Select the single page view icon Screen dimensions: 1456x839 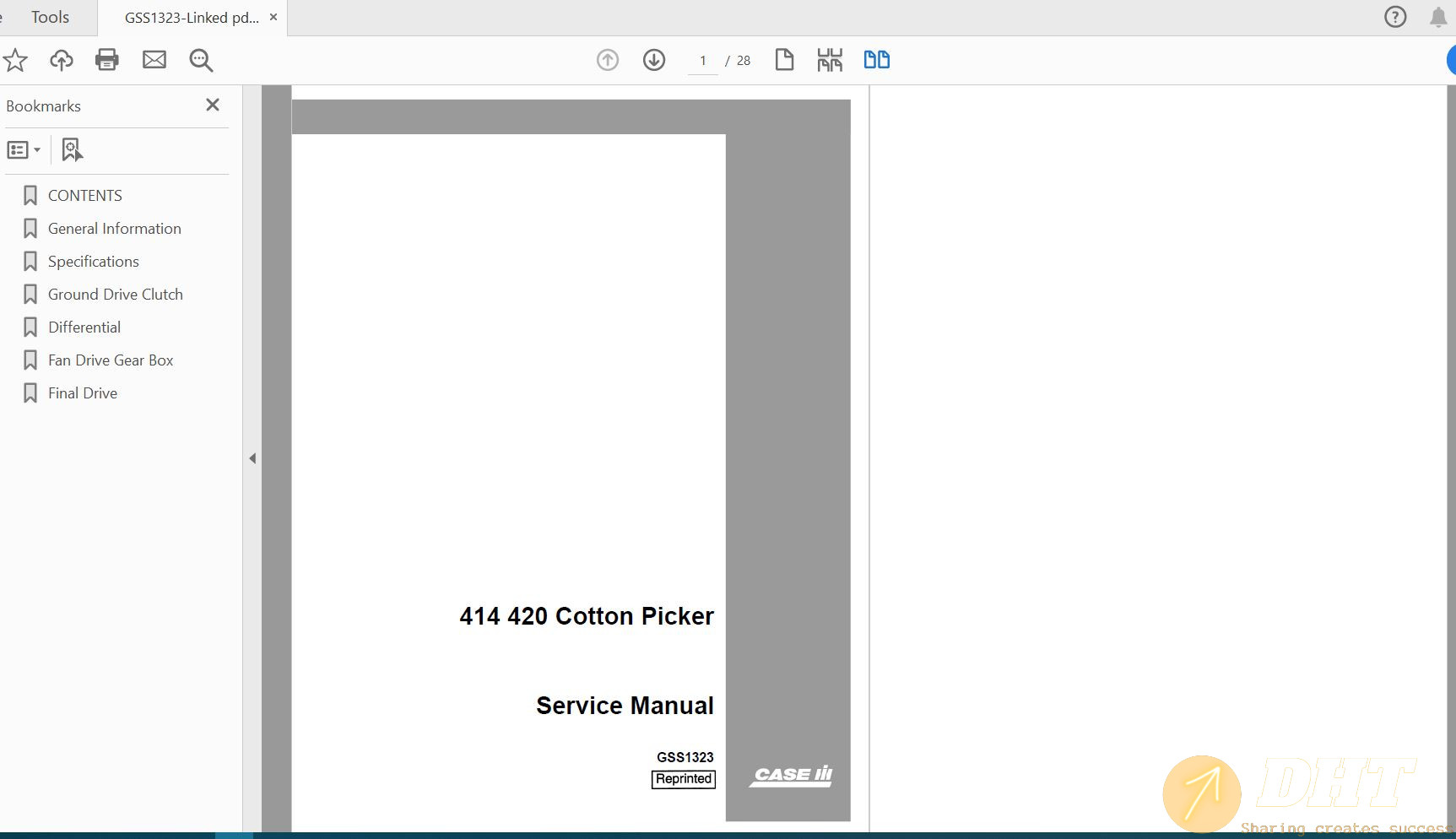coord(784,60)
